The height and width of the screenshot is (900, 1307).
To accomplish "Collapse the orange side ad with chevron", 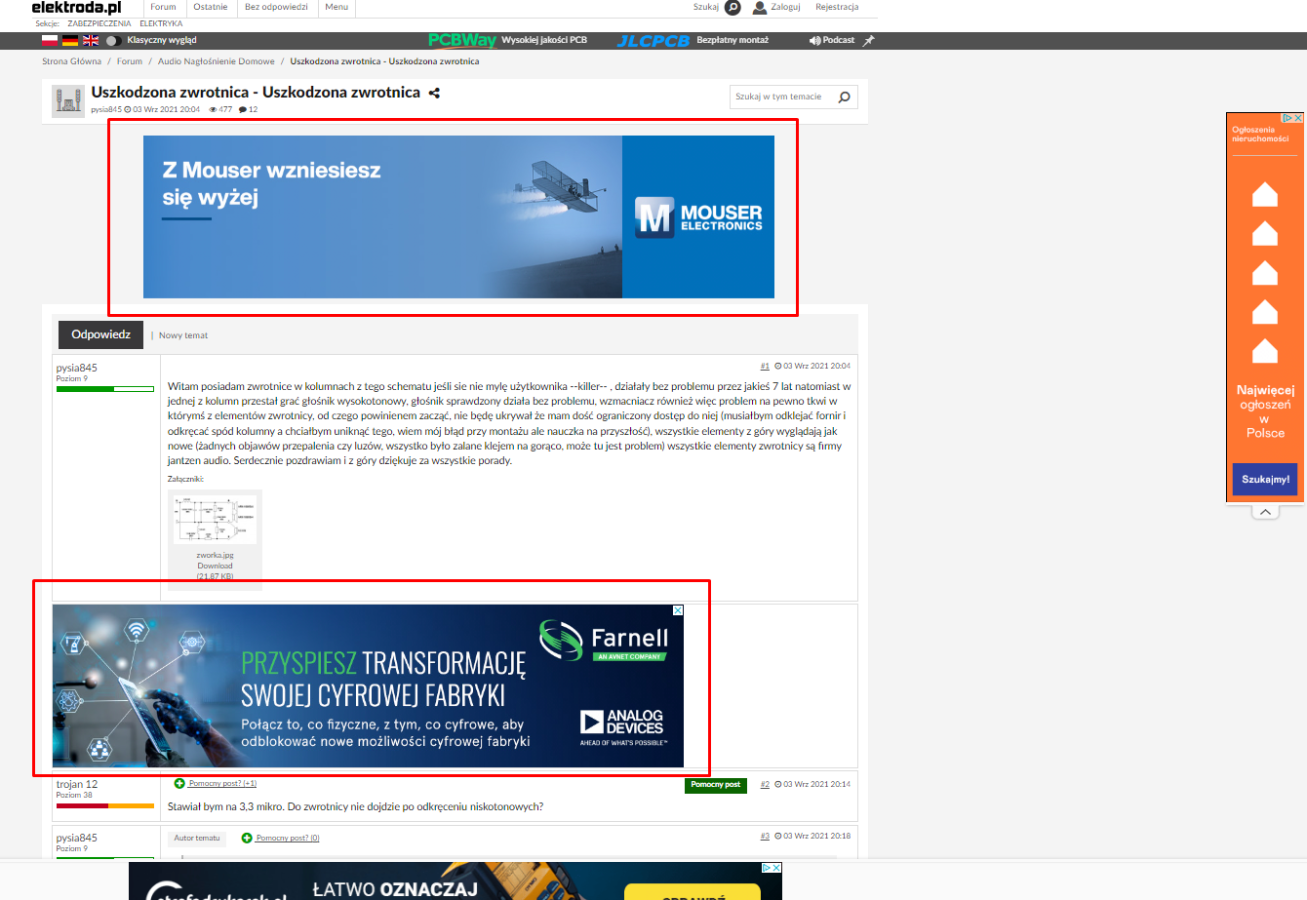I will pos(1265,512).
